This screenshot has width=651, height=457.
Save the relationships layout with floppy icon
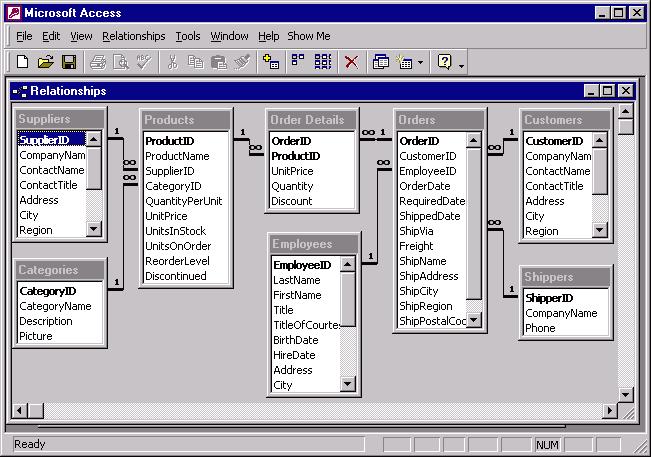69,62
